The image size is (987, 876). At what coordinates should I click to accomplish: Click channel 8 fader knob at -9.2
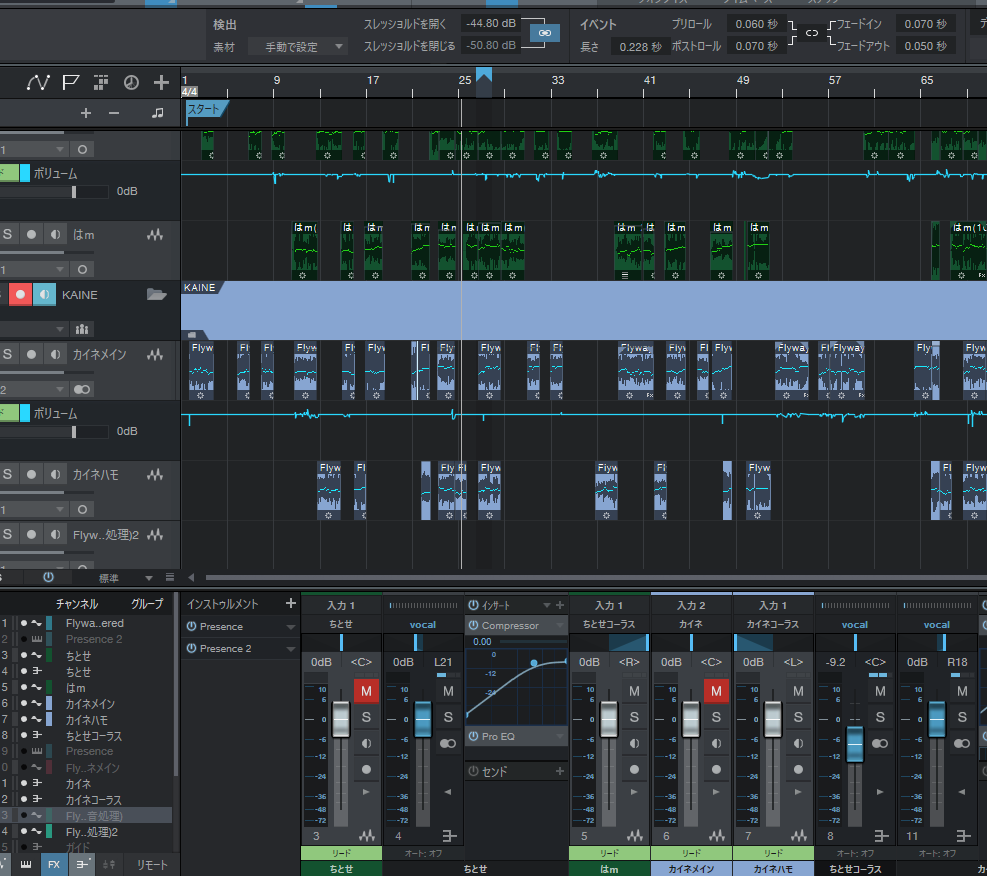click(855, 743)
